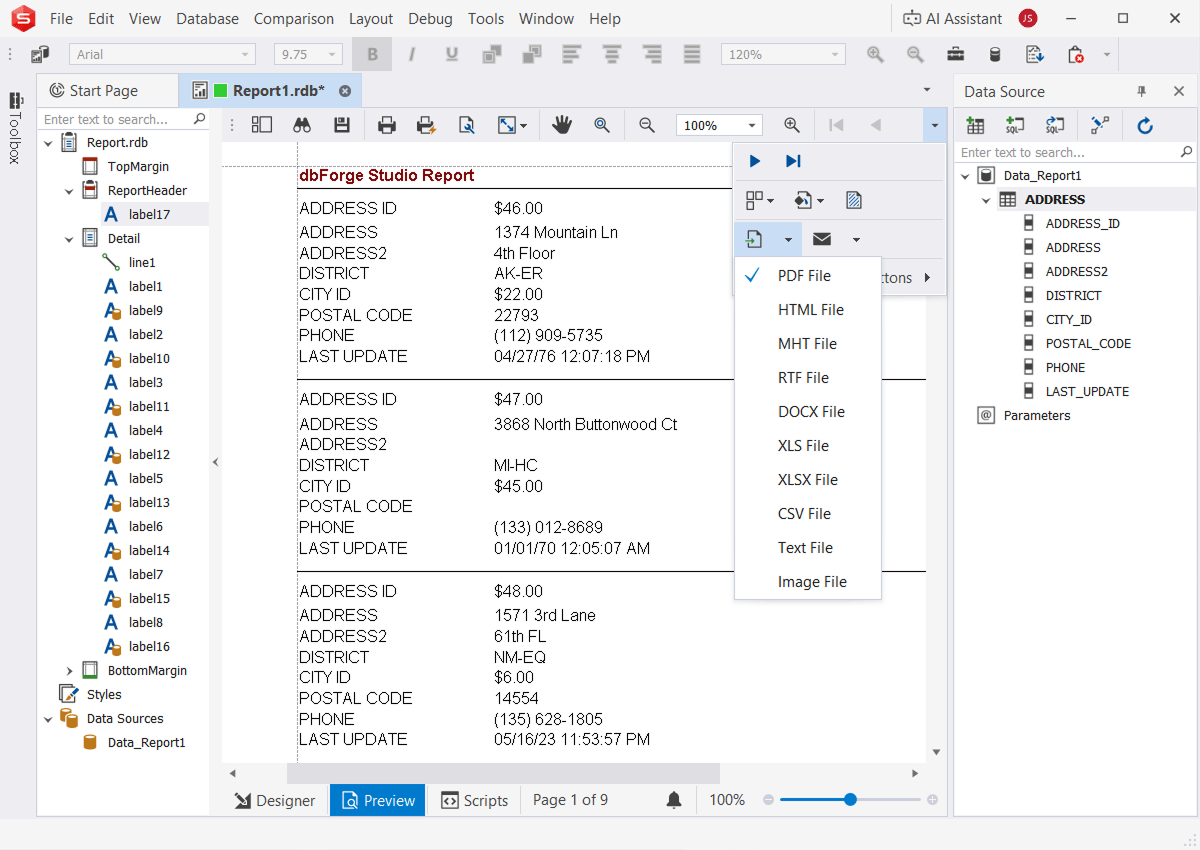
Task: Collapse the ADDRESS table node
Action: pyautogui.click(x=986, y=200)
